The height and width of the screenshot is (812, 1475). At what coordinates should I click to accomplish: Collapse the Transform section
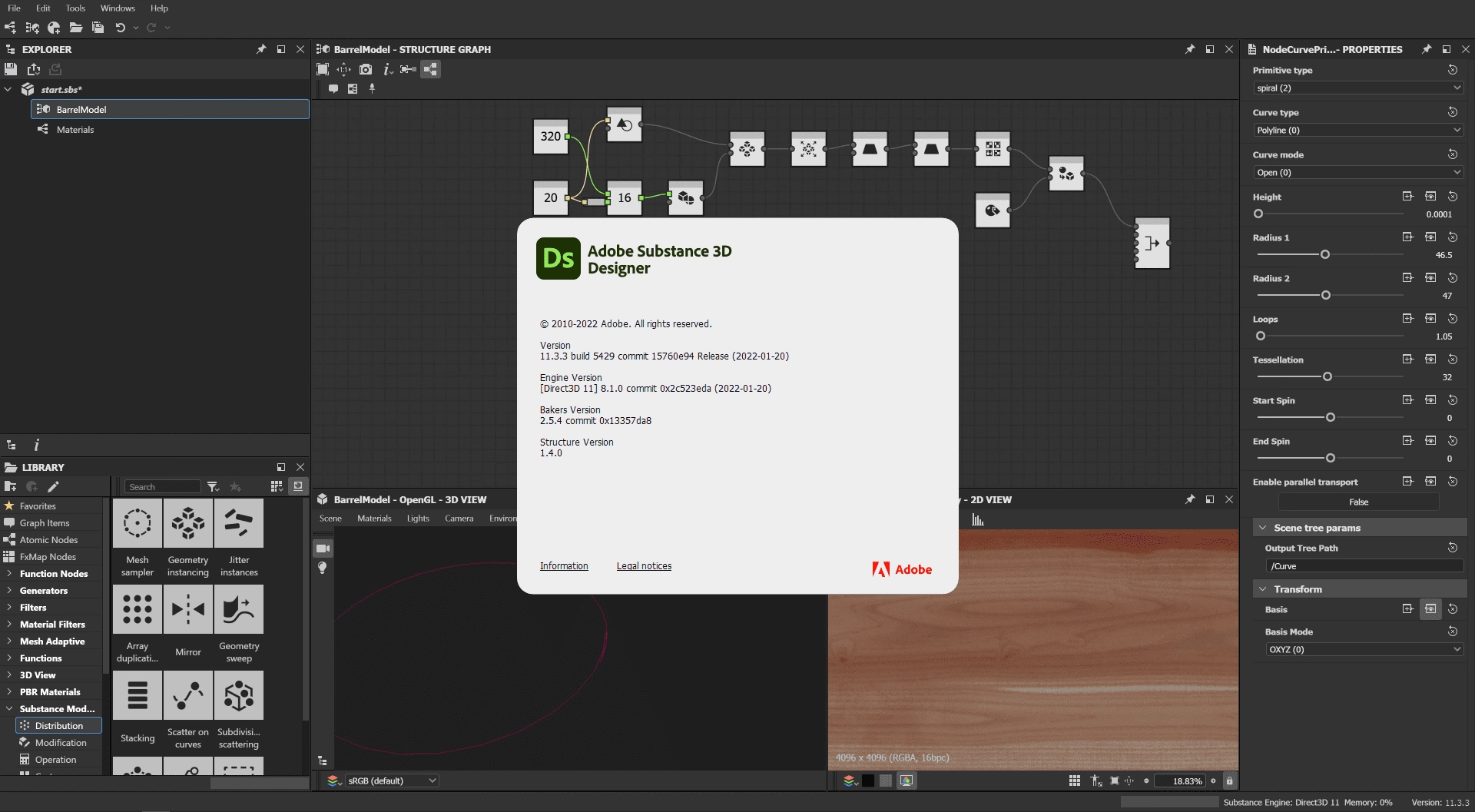[1262, 589]
